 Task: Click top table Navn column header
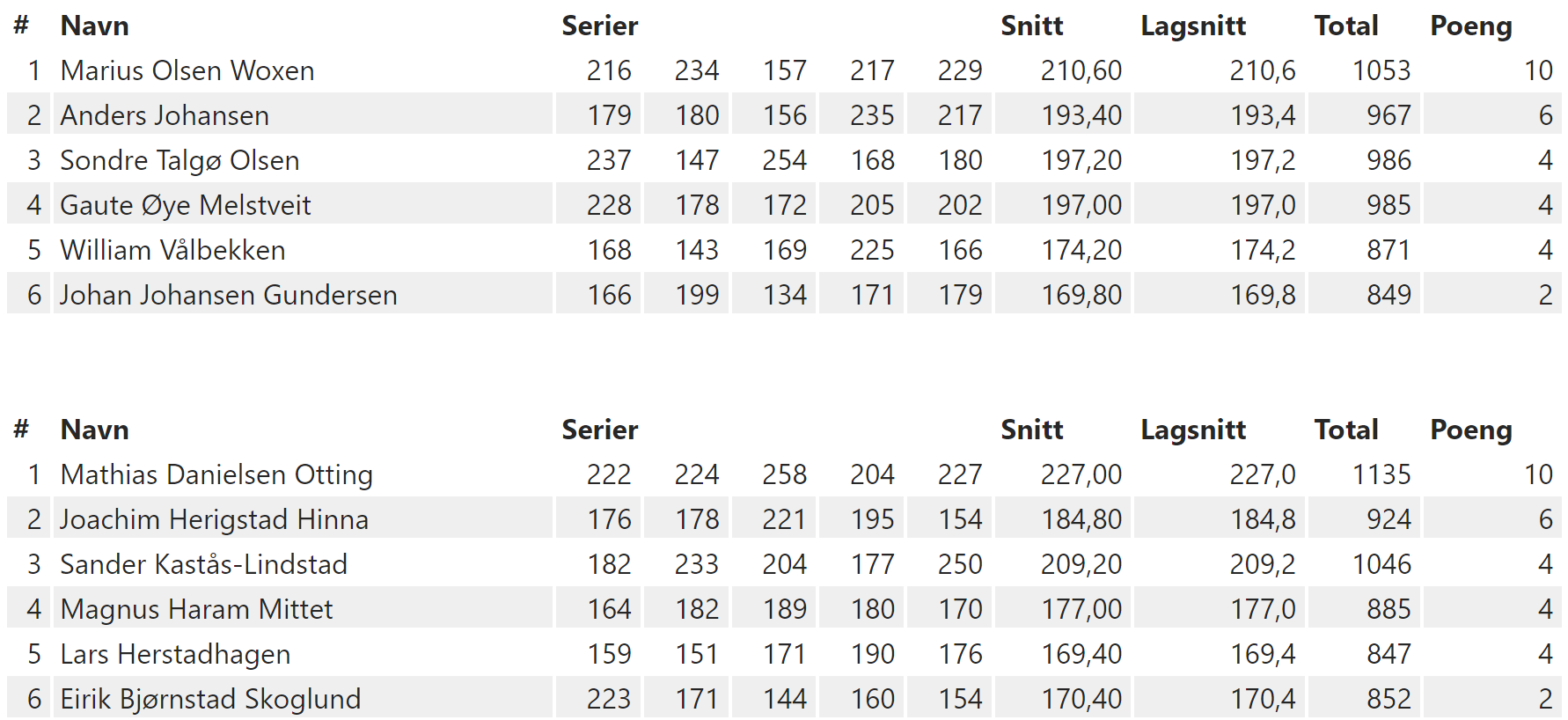click(x=95, y=26)
